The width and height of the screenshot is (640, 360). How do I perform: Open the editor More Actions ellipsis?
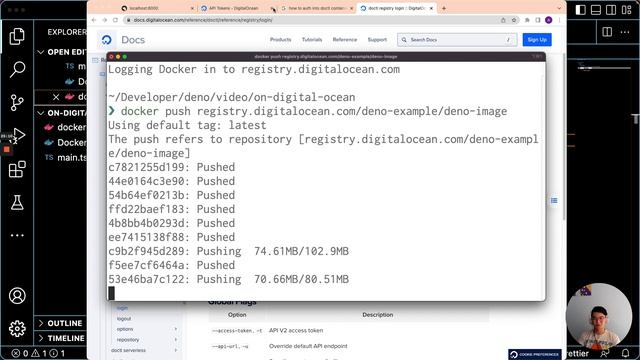624,32
